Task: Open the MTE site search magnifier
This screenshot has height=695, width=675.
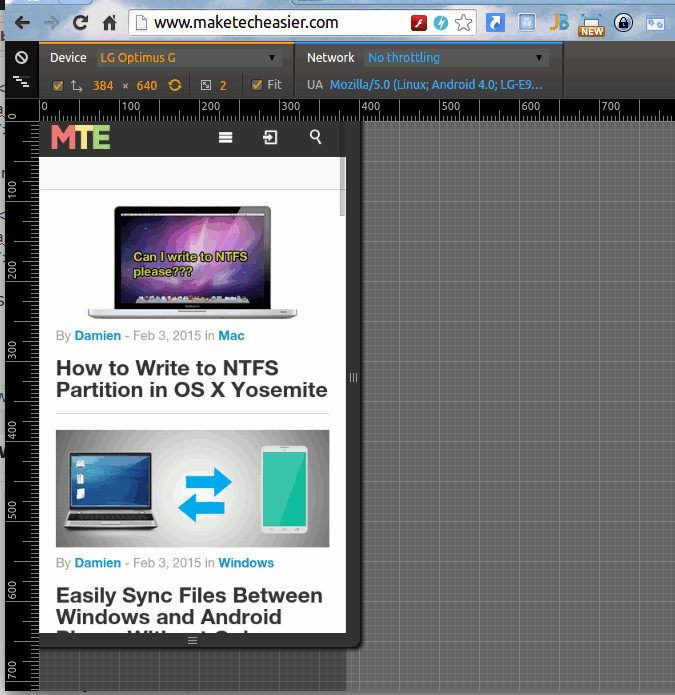Action: [316, 138]
